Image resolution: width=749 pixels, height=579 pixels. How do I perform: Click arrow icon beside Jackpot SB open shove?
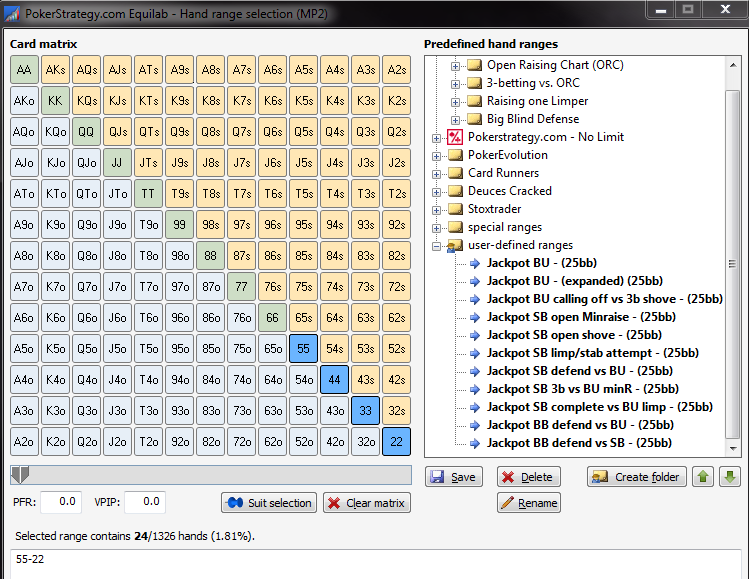(474, 335)
